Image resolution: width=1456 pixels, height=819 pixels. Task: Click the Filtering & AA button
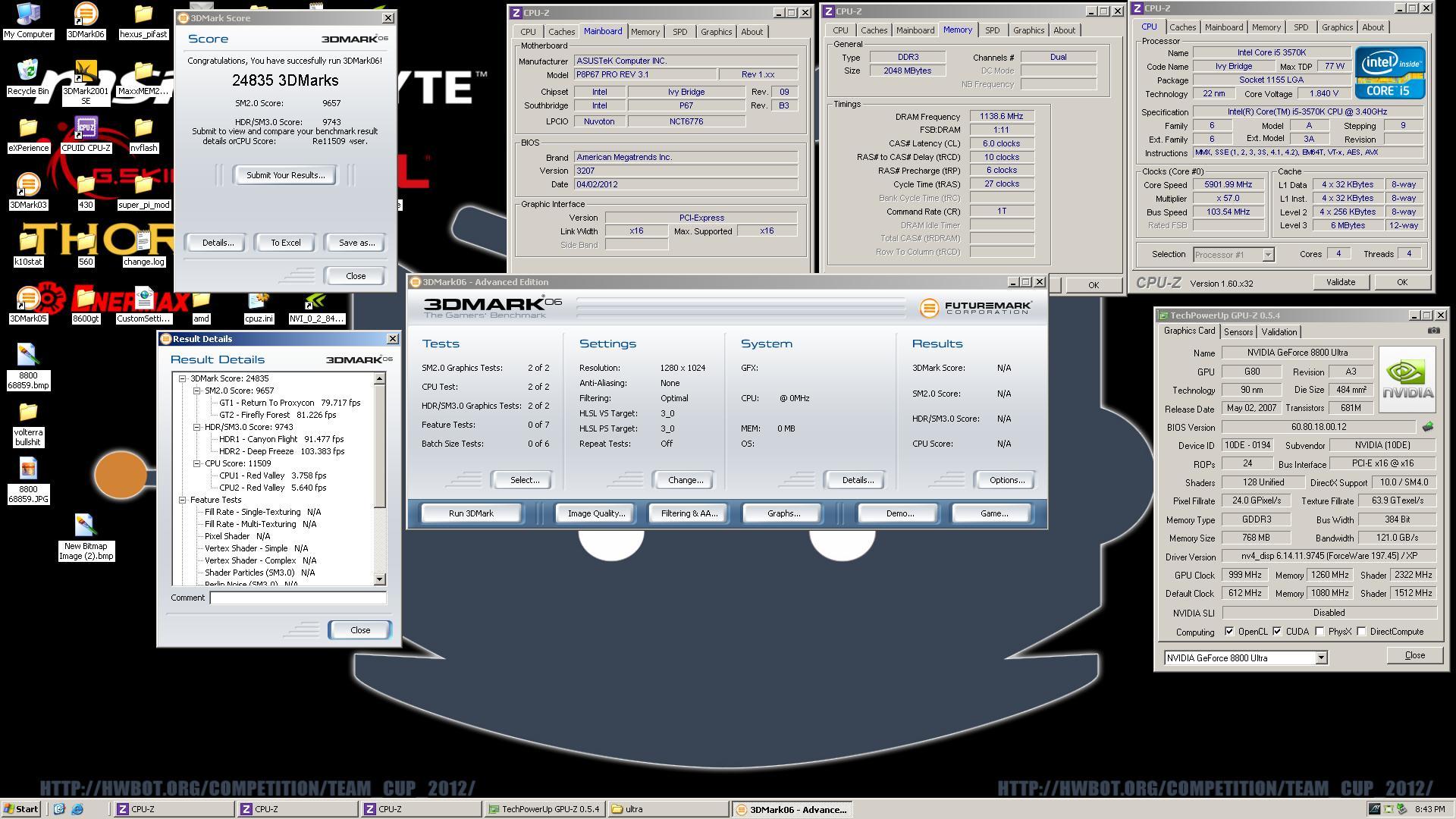pos(689,513)
